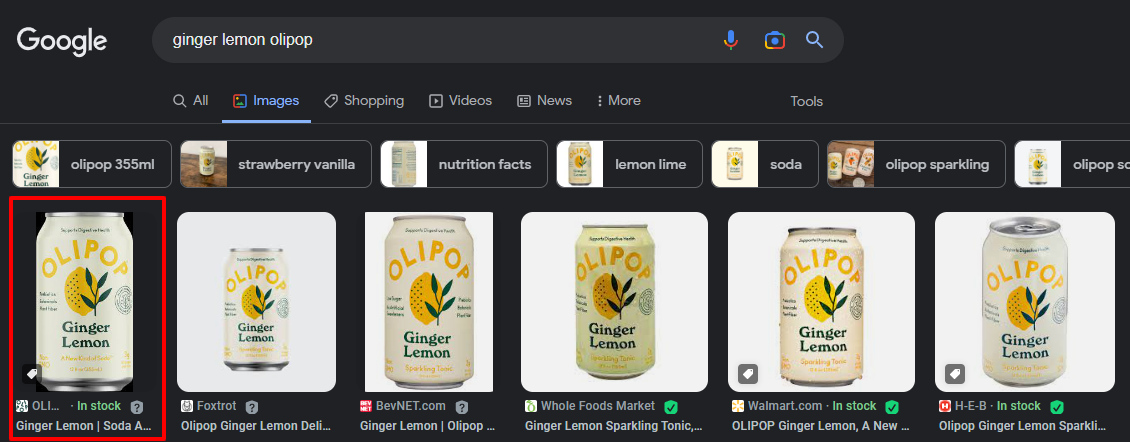Click the question badge next to Foxtrot
The width and height of the screenshot is (1130, 442).
pyautogui.click(x=251, y=407)
